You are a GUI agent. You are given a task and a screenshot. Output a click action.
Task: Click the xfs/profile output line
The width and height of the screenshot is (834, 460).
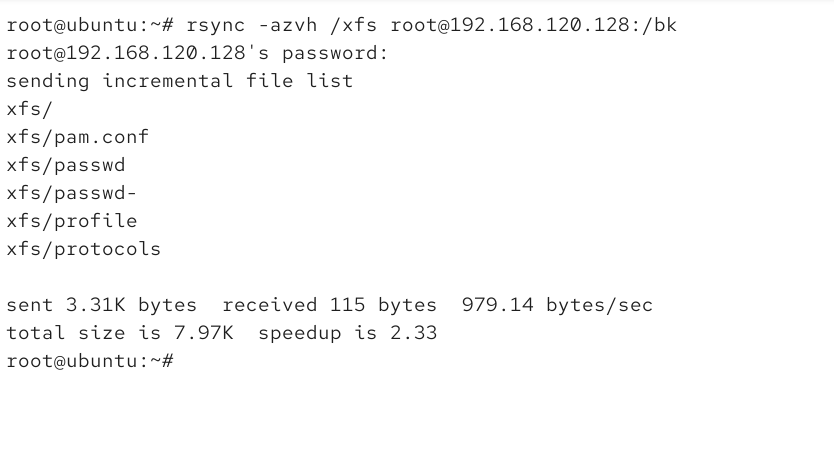coord(72,221)
